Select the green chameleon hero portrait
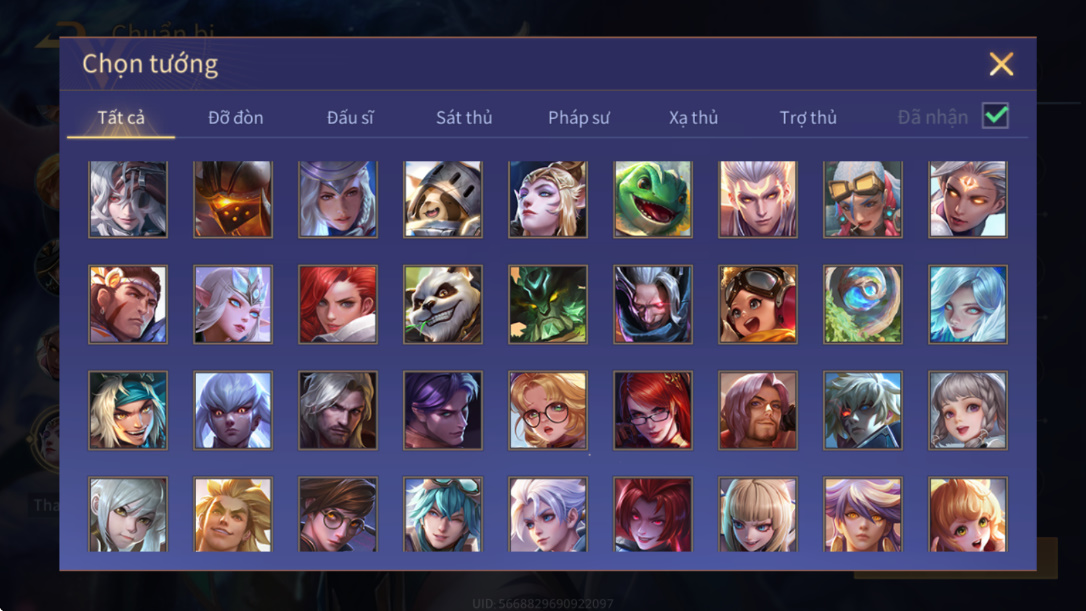The image size is (1086, 611). click(x=652, y=200)
